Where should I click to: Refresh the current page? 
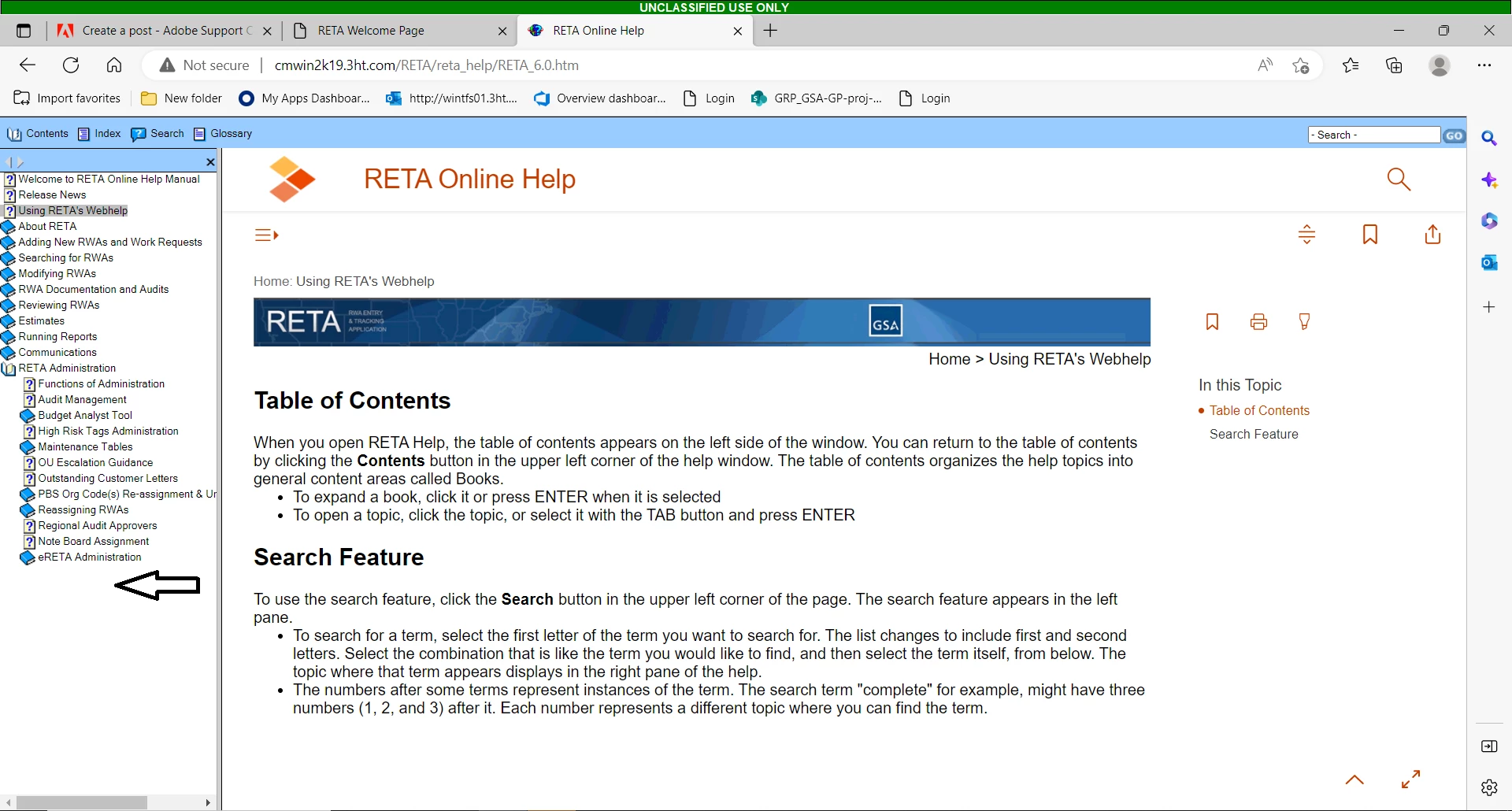click(71, 65)
